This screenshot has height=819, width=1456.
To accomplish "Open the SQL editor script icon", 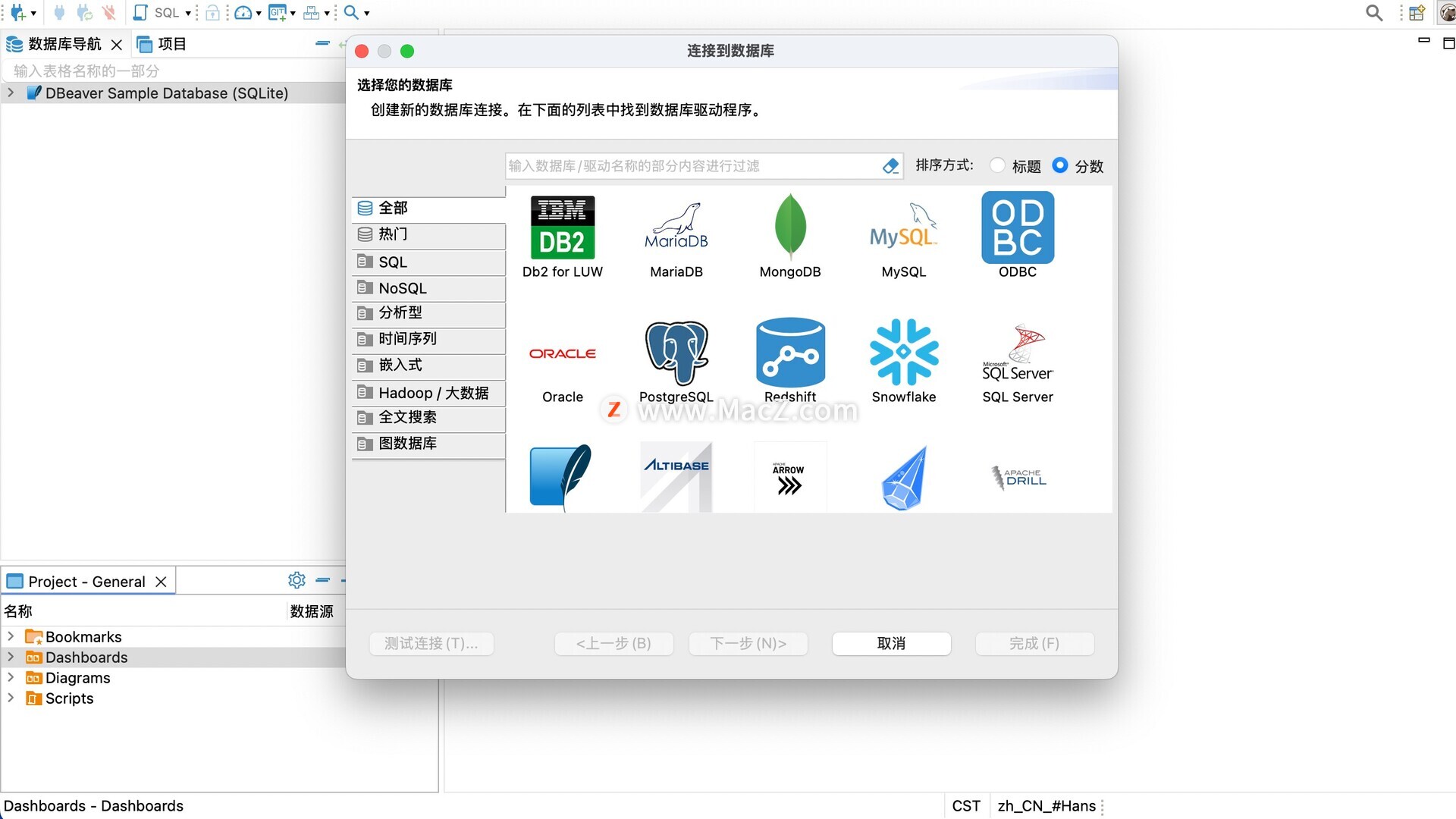I will click(x=140, y=13).
